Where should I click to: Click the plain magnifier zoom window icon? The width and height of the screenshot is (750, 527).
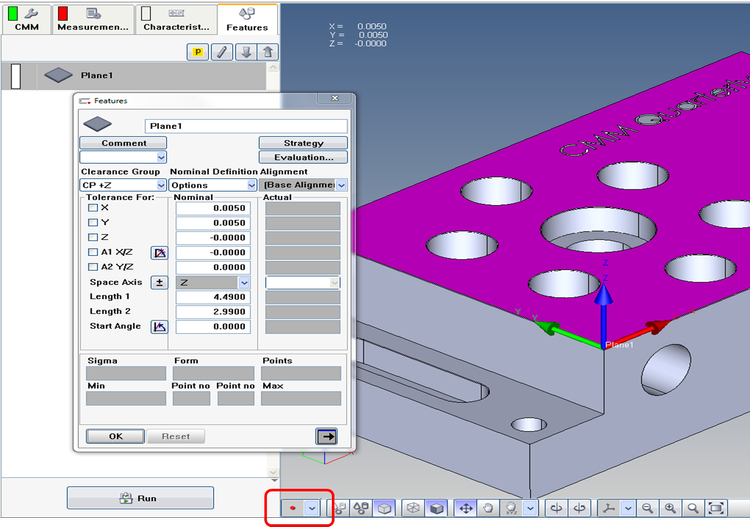click(x=693, y=508)
